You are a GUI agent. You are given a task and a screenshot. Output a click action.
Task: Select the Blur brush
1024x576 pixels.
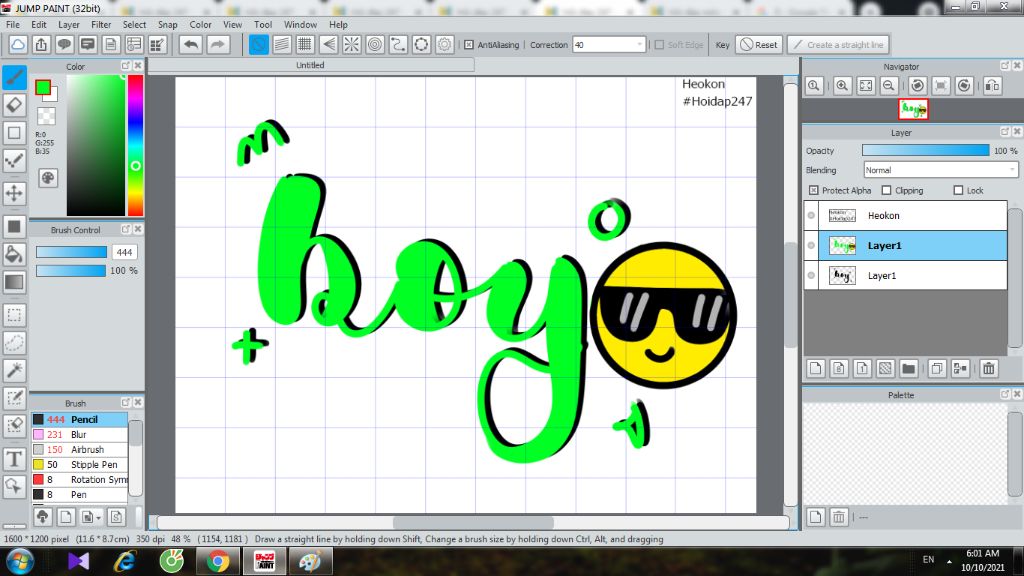click(79, 434)
